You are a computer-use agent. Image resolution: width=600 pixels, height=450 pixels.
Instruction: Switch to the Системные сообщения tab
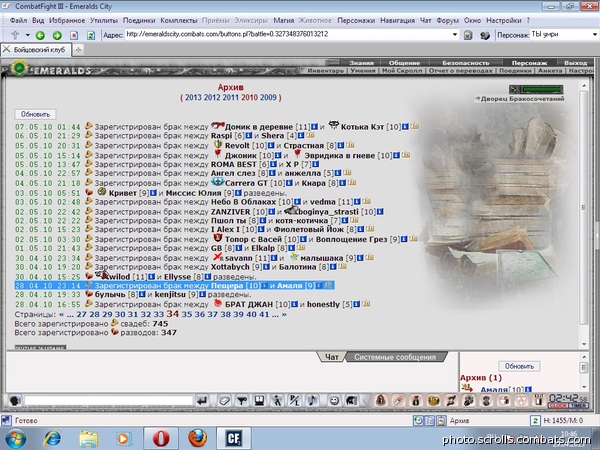click(x=395, y=357)
